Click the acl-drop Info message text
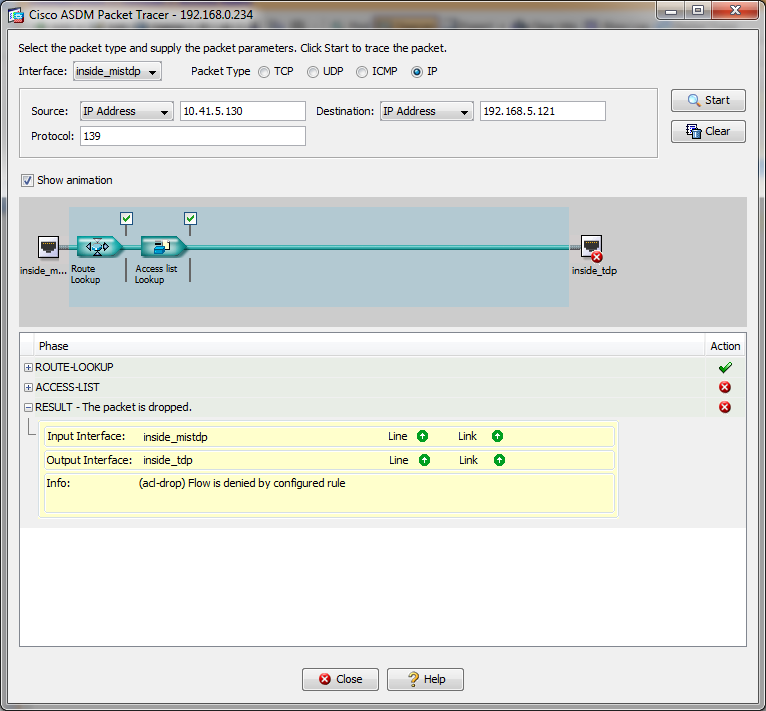The width and height of the screenshot is (766, 711). (x=242, y=483)
